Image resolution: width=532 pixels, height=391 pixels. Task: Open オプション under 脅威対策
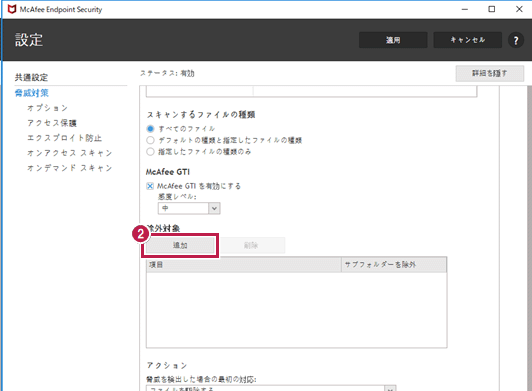[x=48, y=108]
